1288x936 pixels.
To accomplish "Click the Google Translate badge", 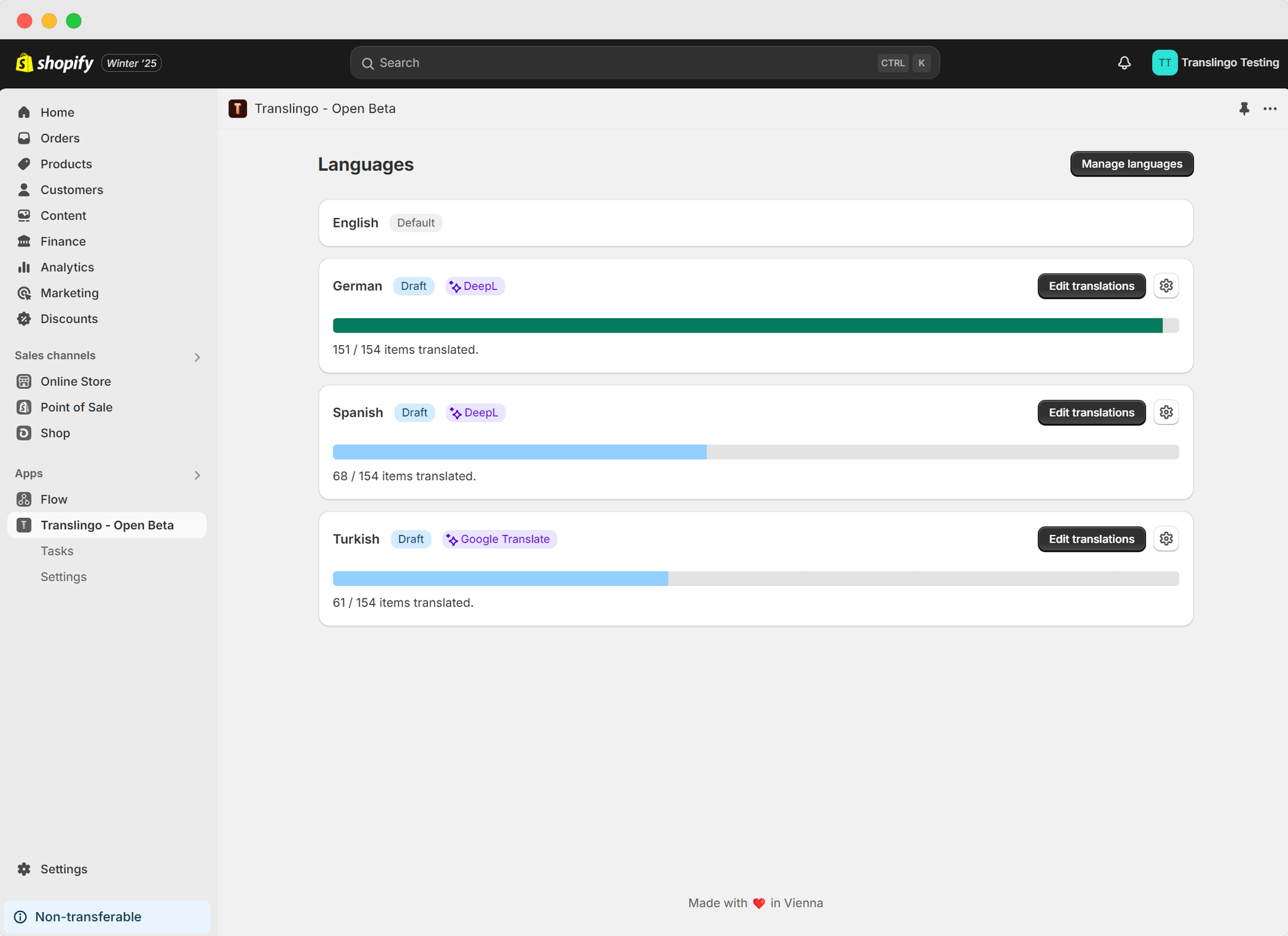I will (499, 539).
